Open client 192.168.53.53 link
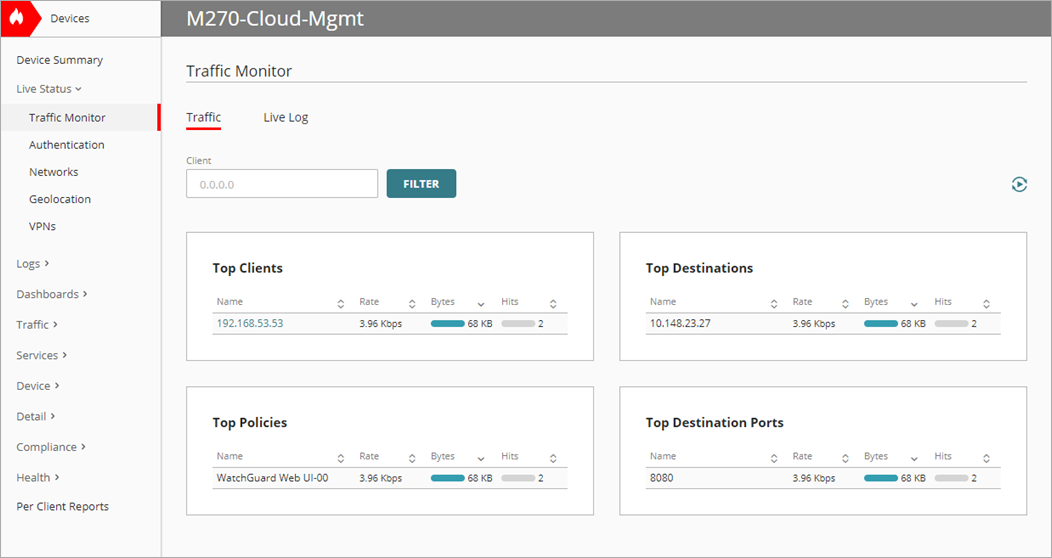The width and height of the screenshot is (1052, 558). (250, 323)
